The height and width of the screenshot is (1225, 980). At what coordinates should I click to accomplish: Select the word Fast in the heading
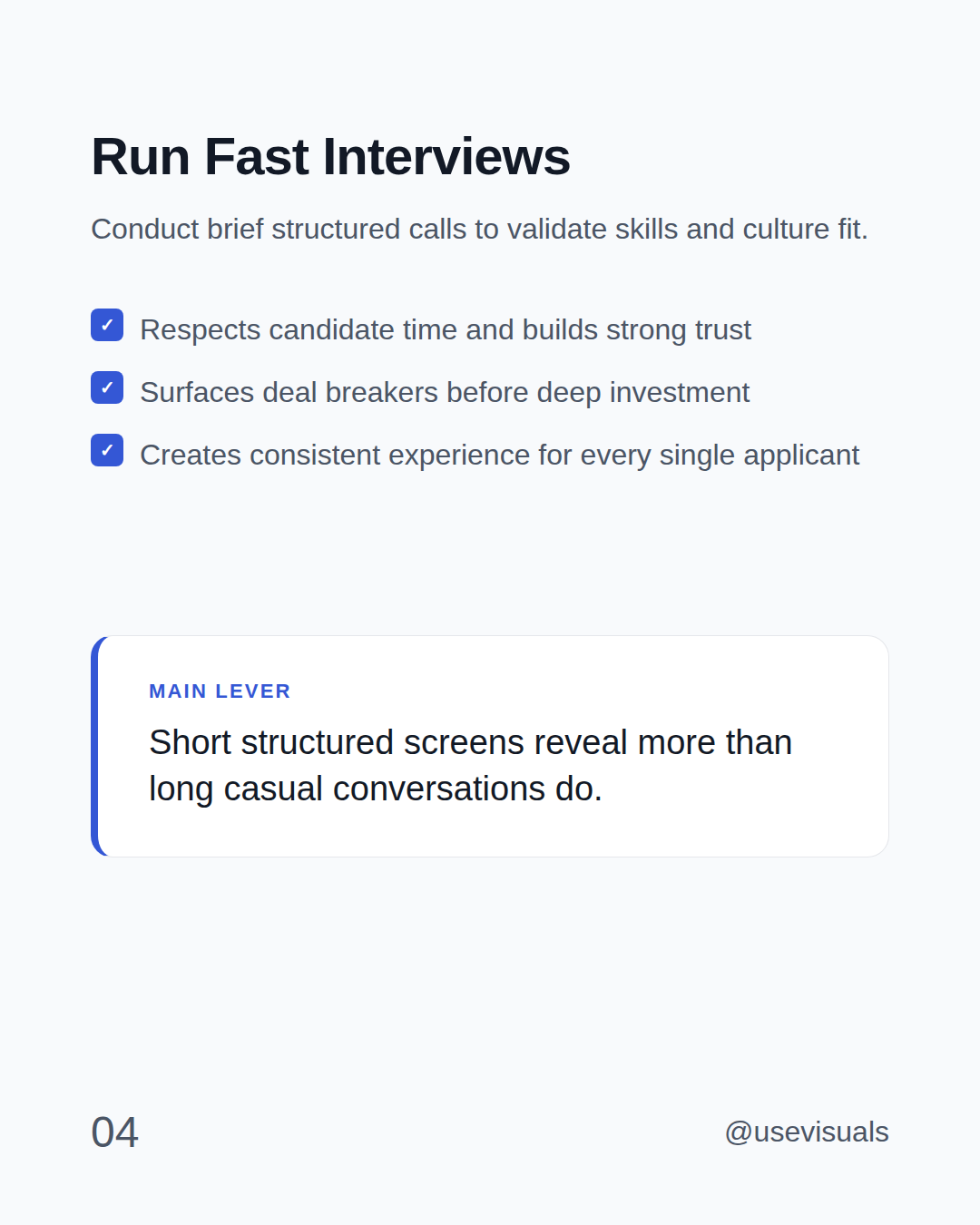click(x=257, y=156)
